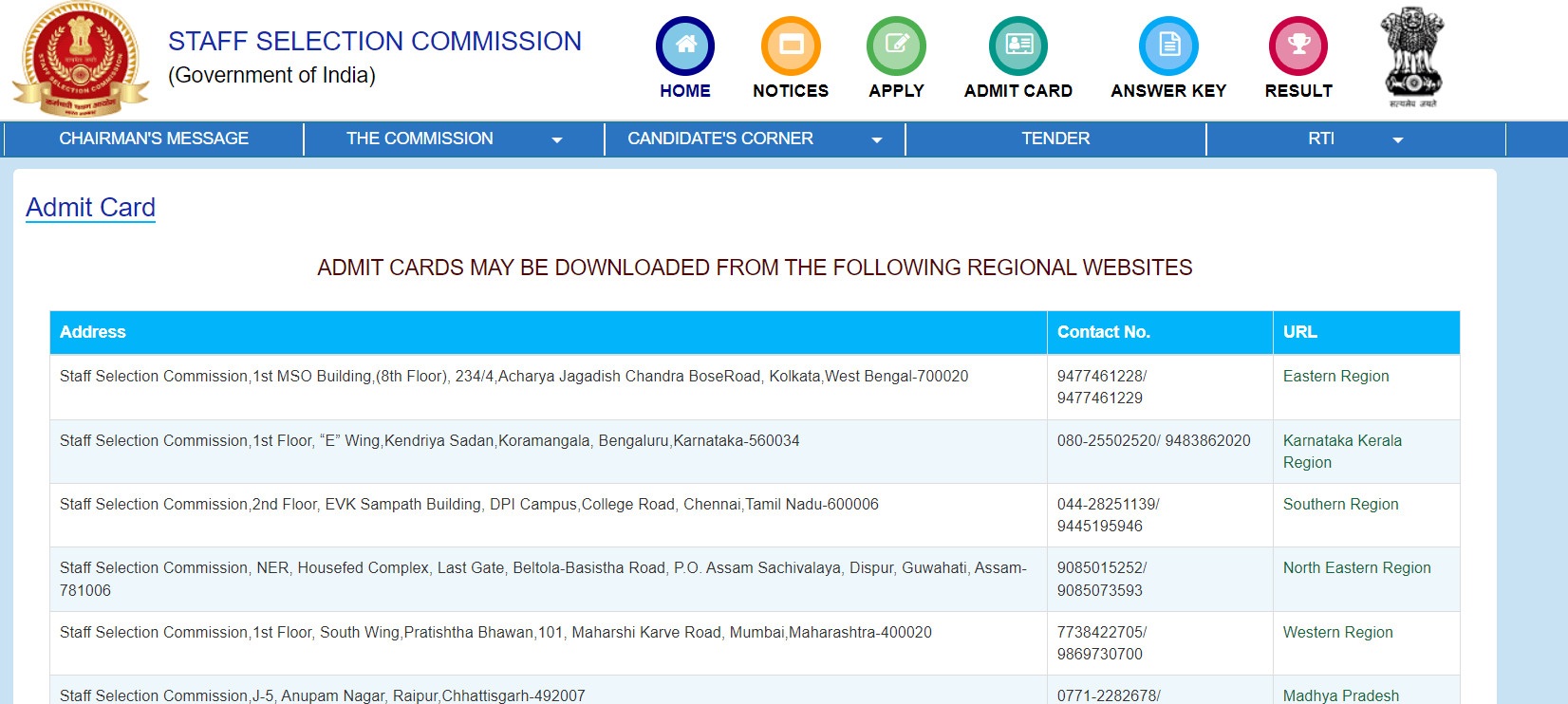
Task: Click the (Government of India) subtitle
Action: click(x=271, y=75)
